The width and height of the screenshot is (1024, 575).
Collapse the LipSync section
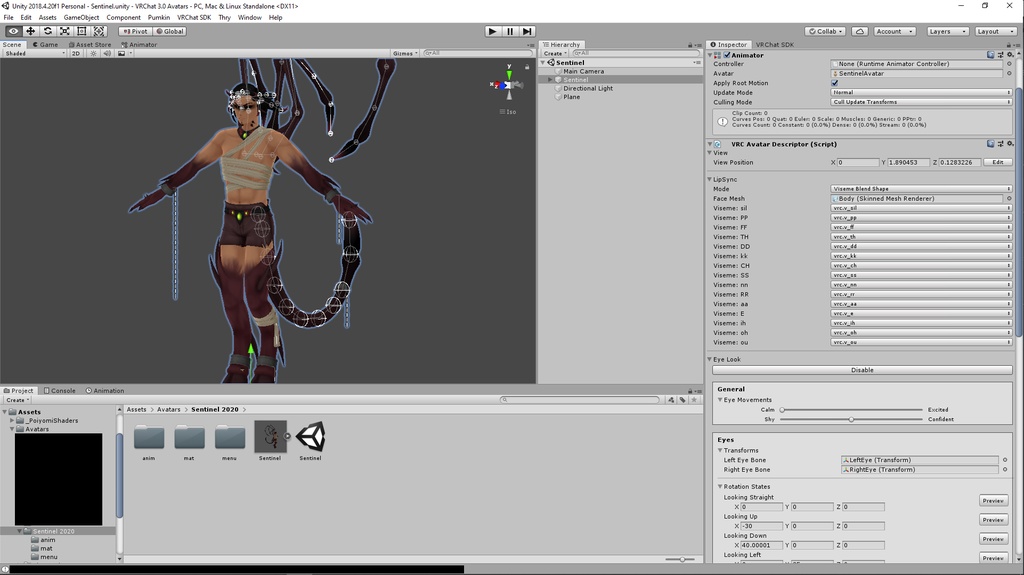point(710,179)
